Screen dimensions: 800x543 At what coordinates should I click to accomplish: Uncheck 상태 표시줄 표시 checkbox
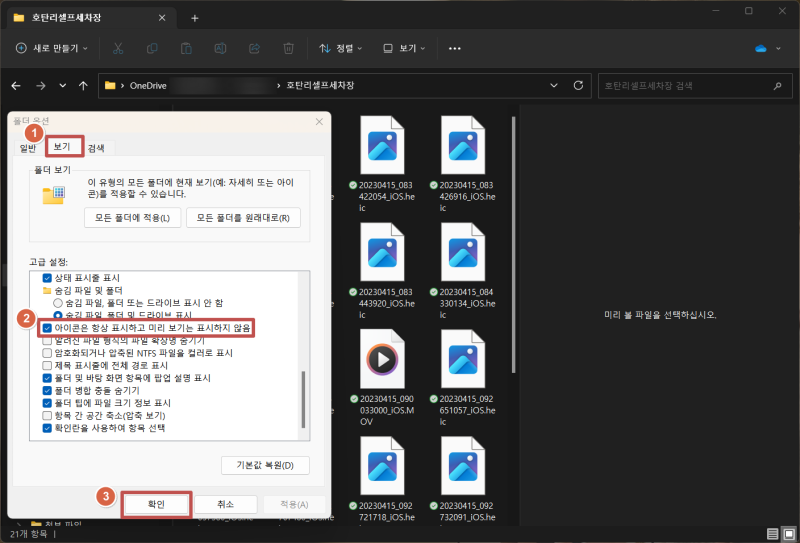[x=47, y=278]
